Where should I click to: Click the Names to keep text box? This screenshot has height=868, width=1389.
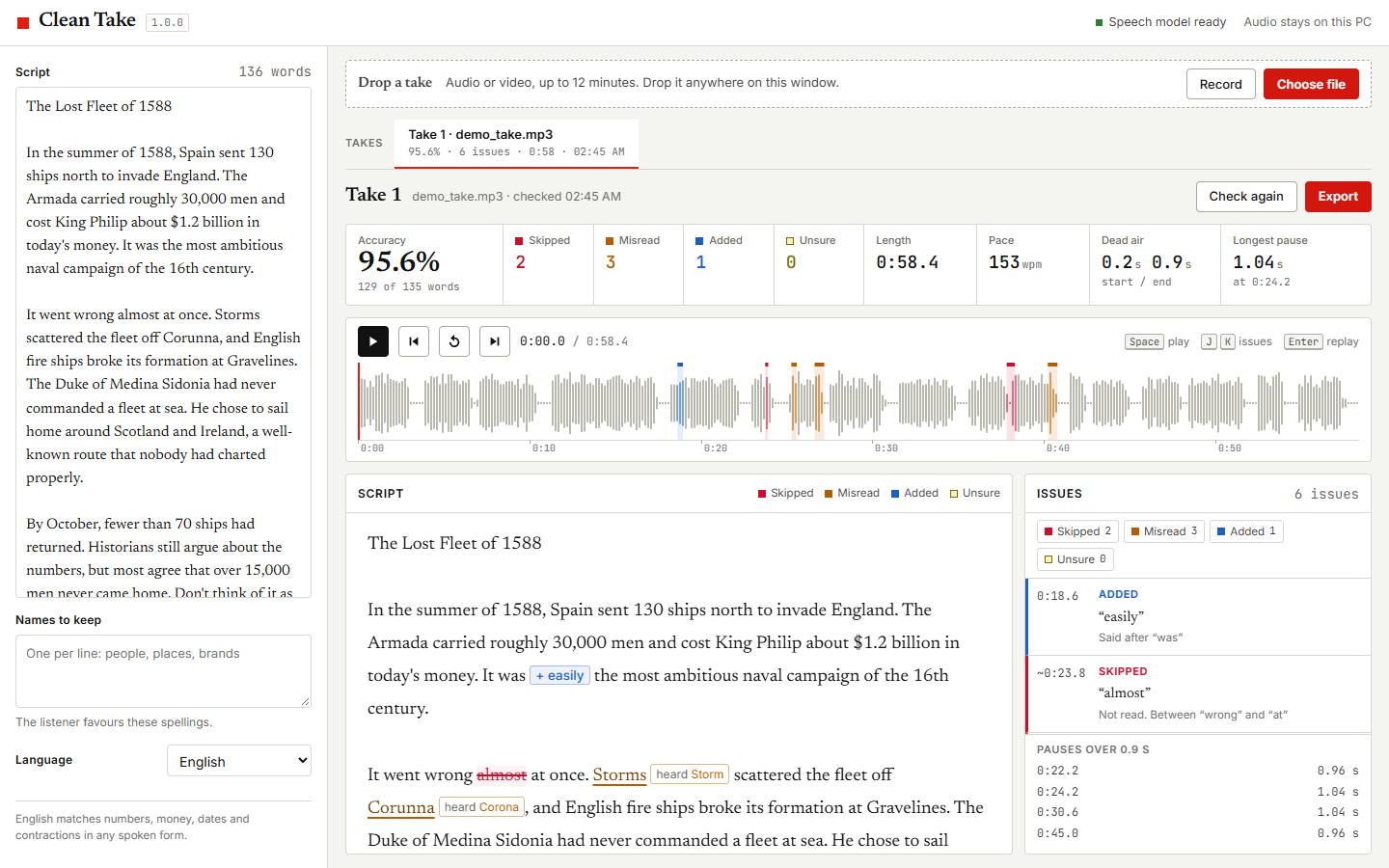point(163,670)
